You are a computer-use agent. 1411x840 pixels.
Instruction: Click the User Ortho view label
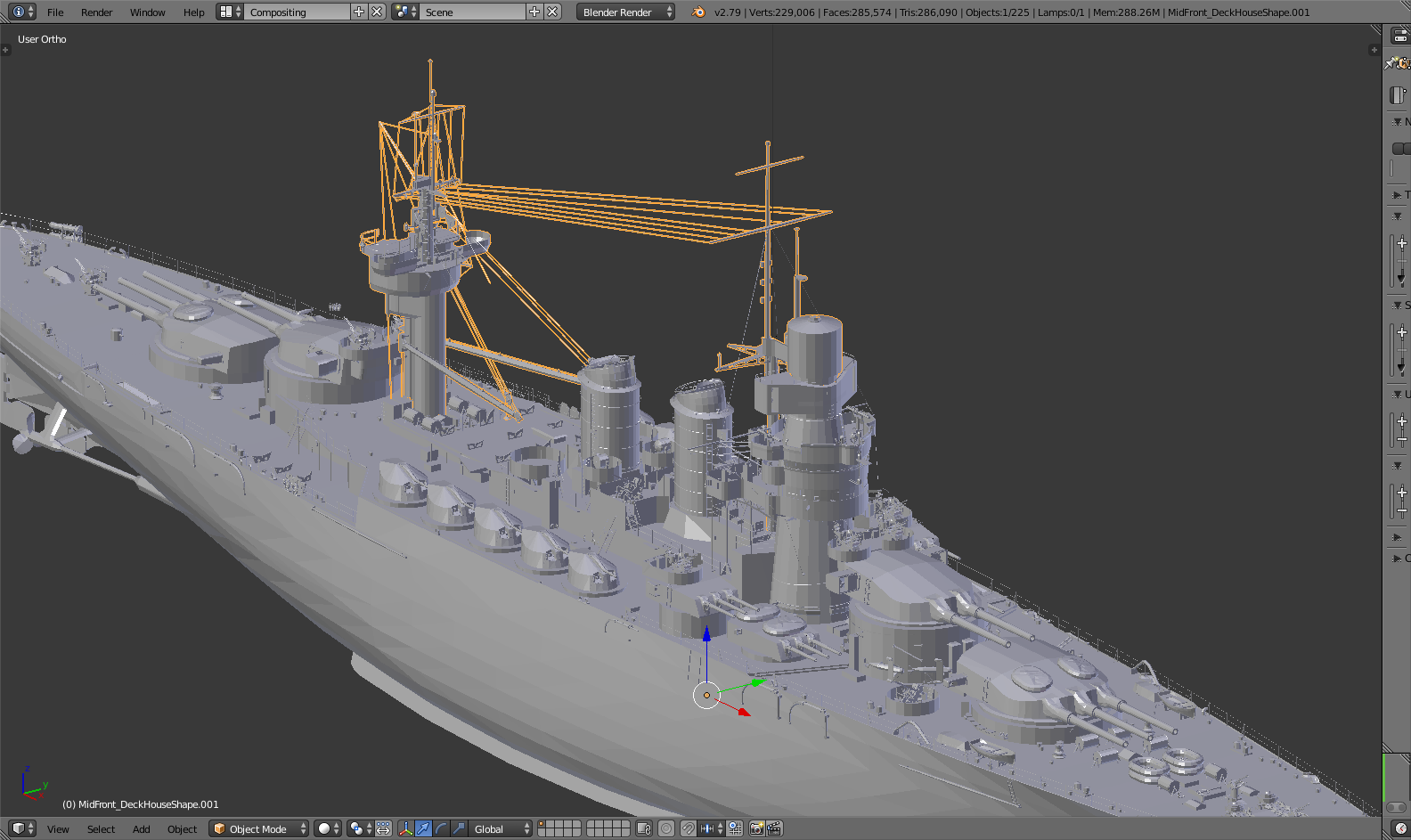click(x=42, y=39)
